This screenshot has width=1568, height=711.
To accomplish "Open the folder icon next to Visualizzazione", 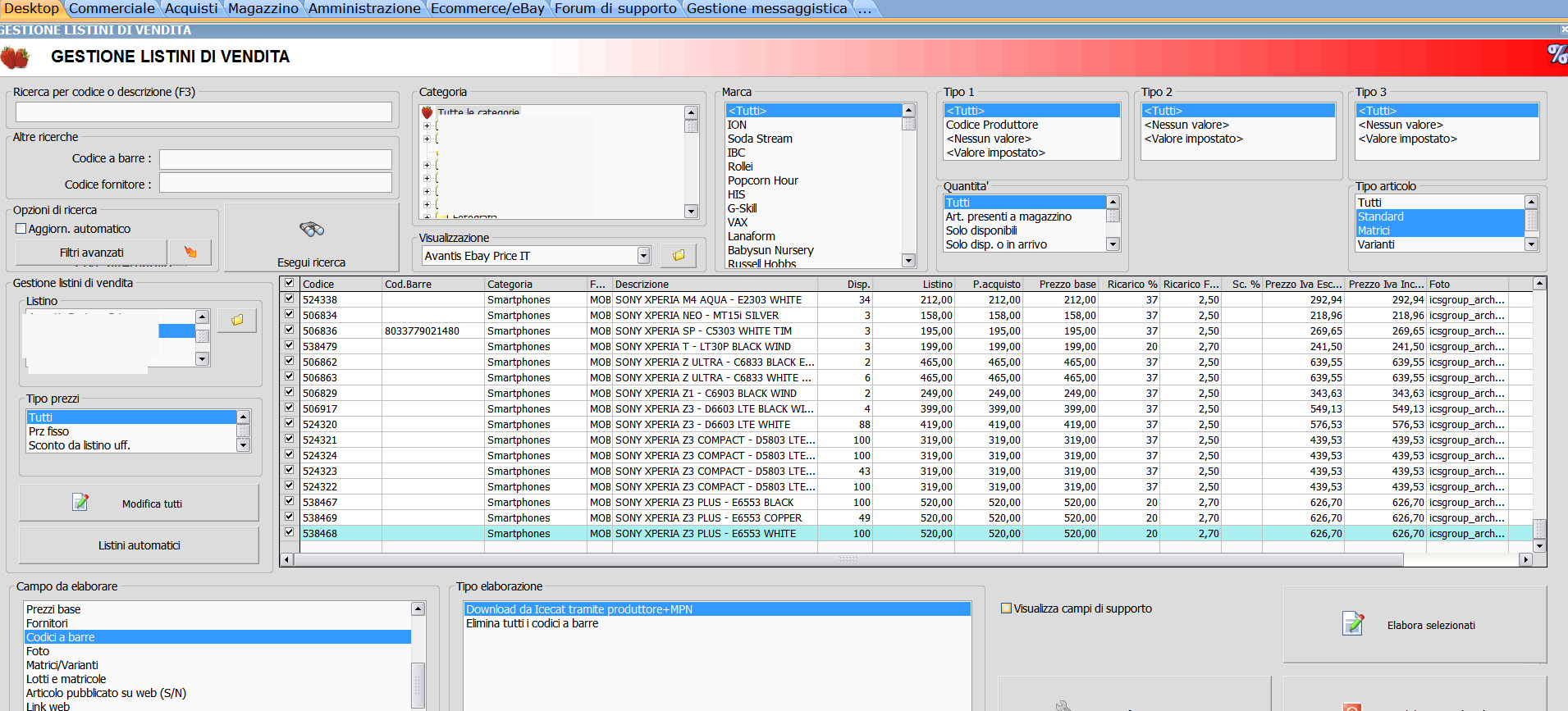I will tap(679, 256).
